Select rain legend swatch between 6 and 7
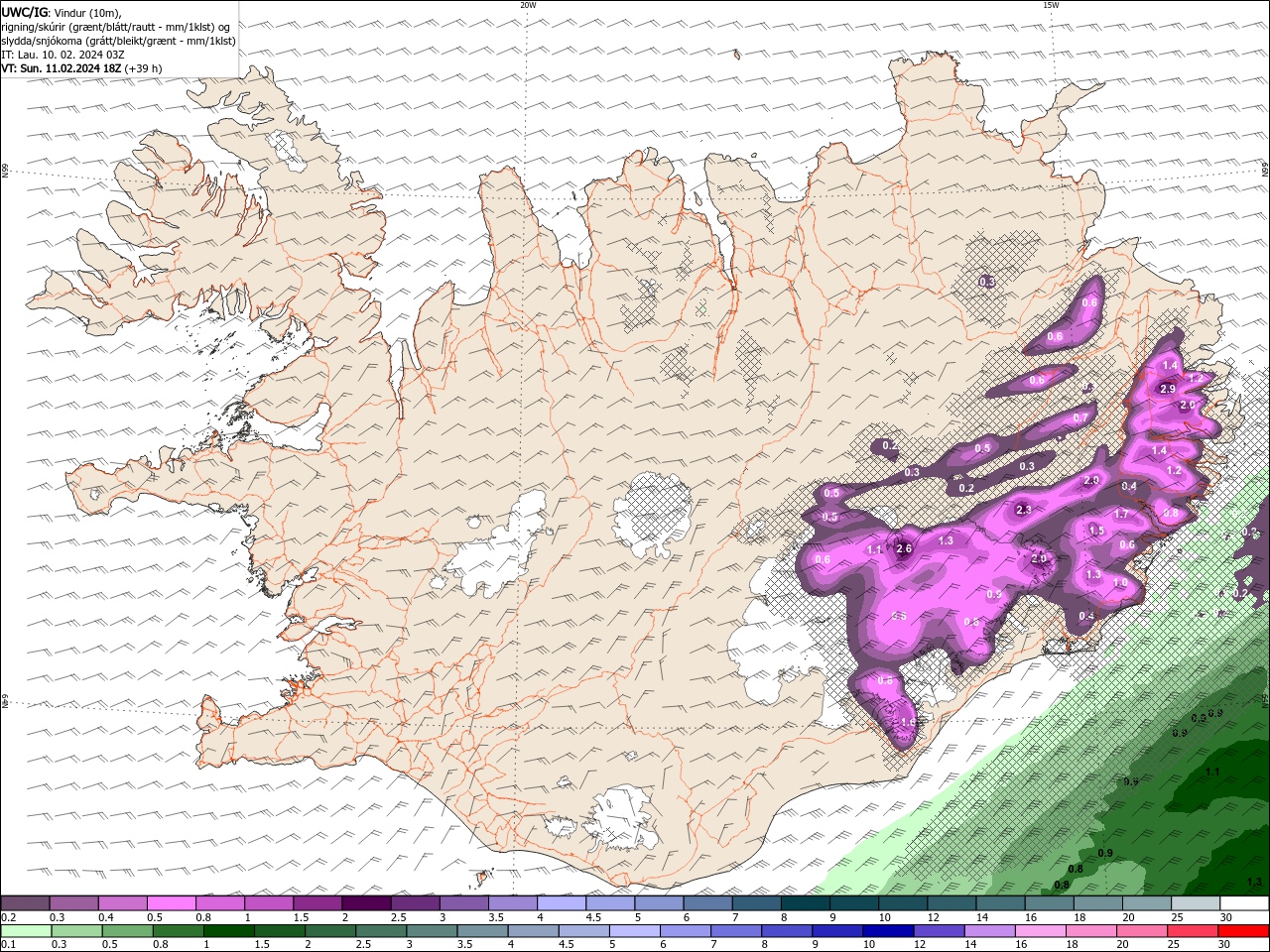The image size is (1270, 952). 685,931
